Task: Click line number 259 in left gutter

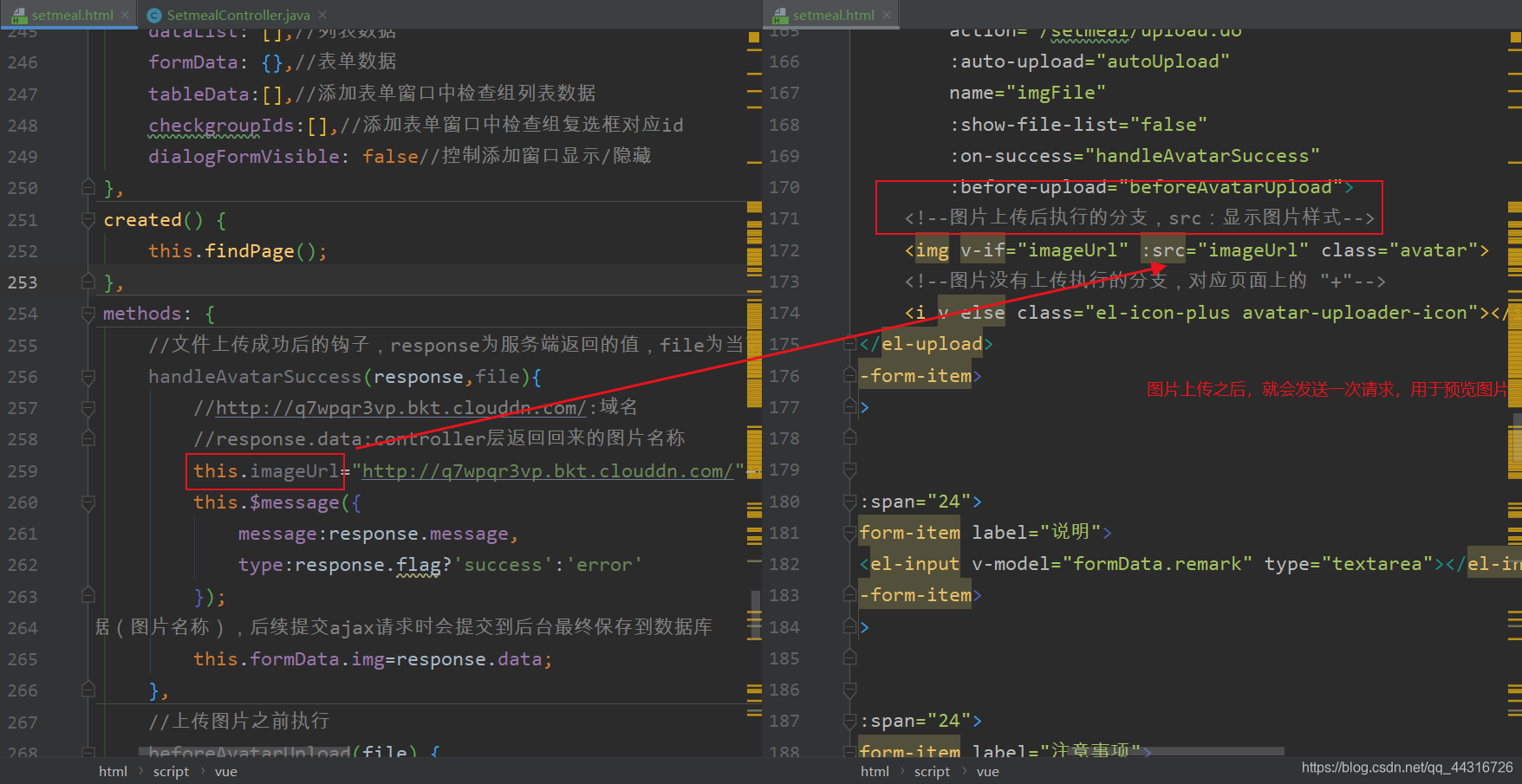Action: click(x=23, y=471)
